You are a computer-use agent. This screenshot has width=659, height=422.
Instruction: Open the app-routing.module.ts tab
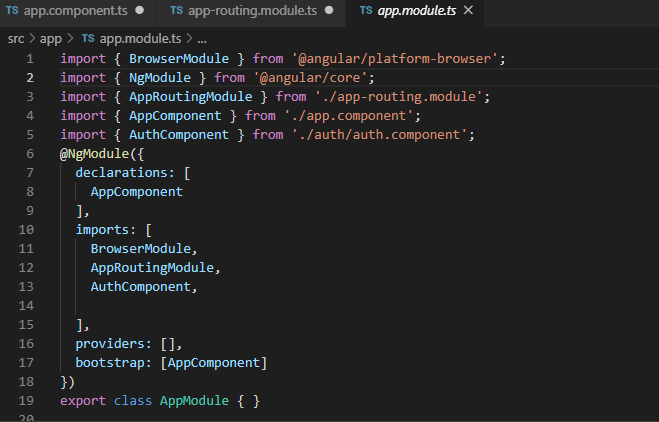click(x=252, y=11)
